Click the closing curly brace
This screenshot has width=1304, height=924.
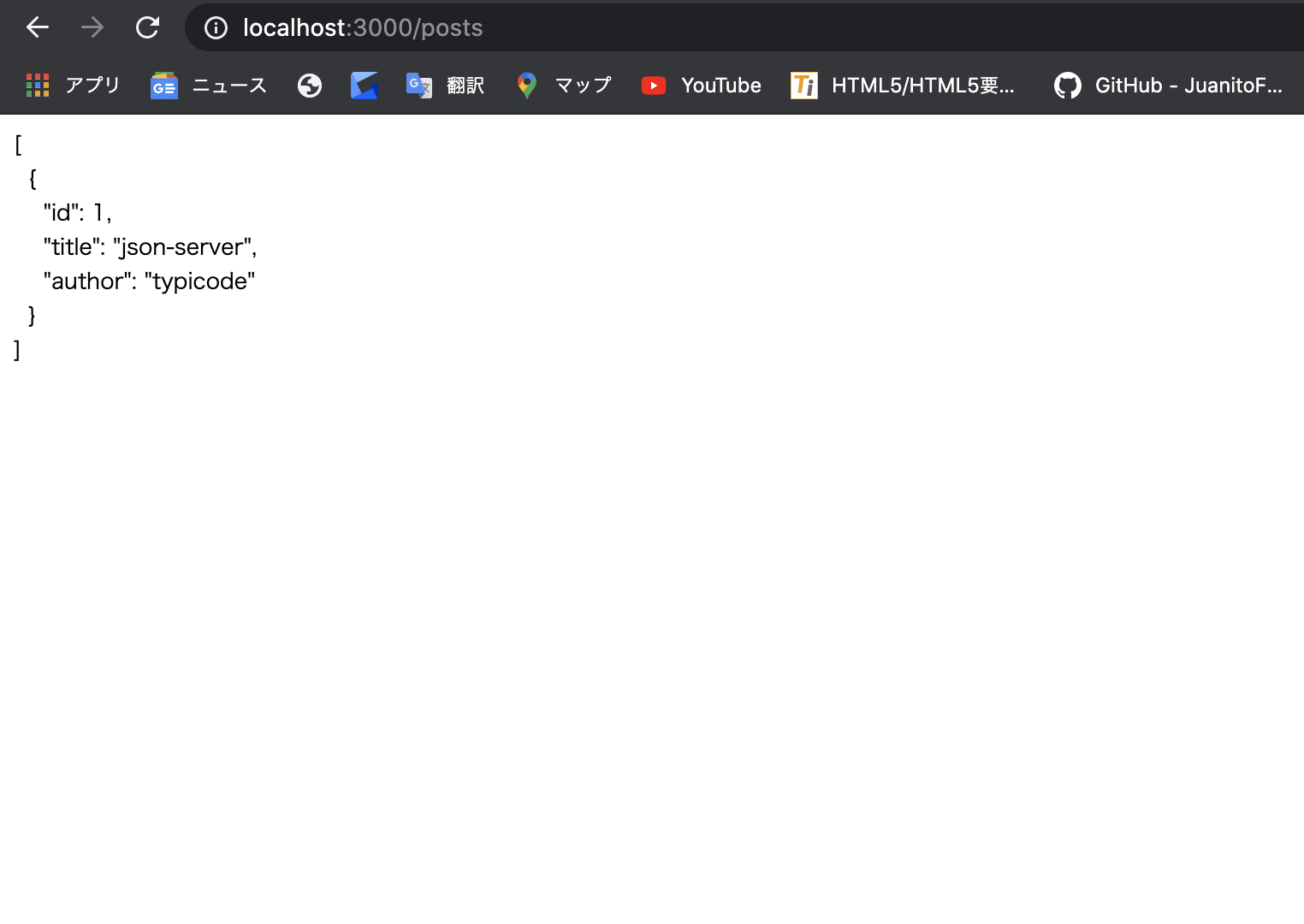(x=32, y=315)
